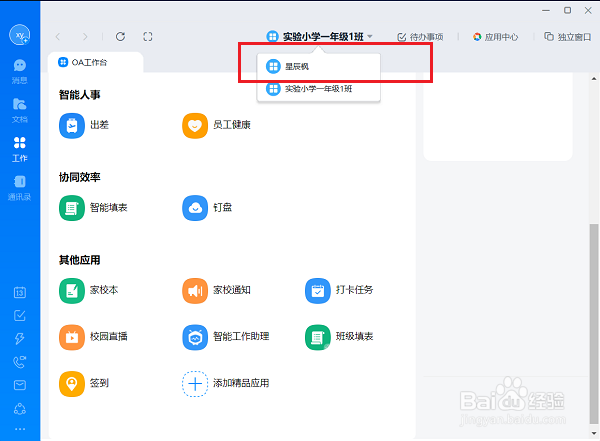Click the 智能人事 section heading
600x441 pixels.
(80, 95)
